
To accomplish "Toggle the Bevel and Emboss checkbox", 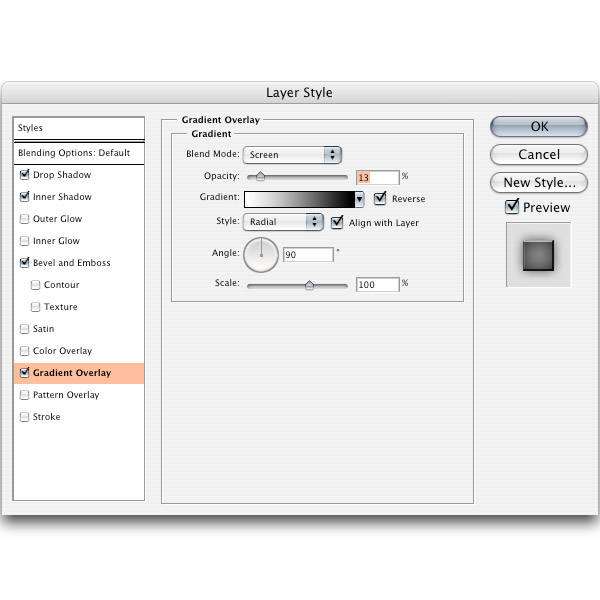I will (24, 262).
